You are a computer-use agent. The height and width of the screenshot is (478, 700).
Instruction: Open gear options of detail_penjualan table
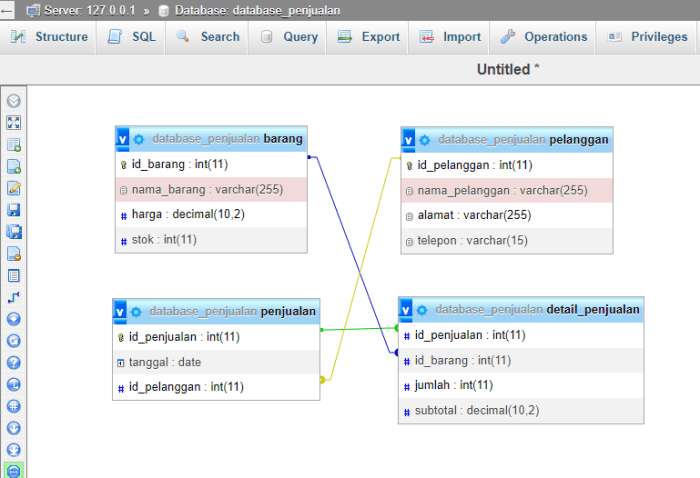(x=422, y=310)
